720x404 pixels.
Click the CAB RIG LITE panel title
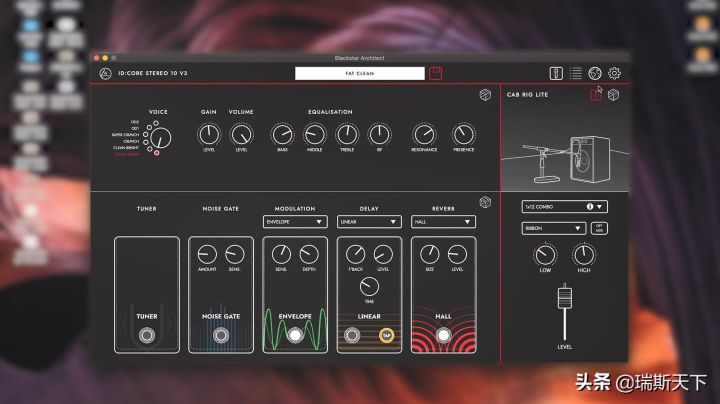pos(527,95)
